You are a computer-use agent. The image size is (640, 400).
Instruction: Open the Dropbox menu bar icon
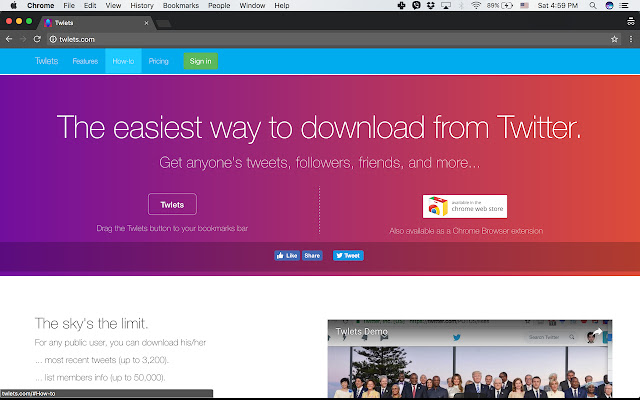pyautogui.click(x=431, y=5)
